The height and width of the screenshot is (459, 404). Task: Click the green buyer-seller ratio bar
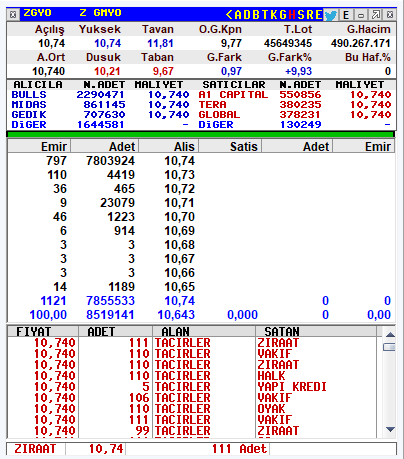[201, 134]
